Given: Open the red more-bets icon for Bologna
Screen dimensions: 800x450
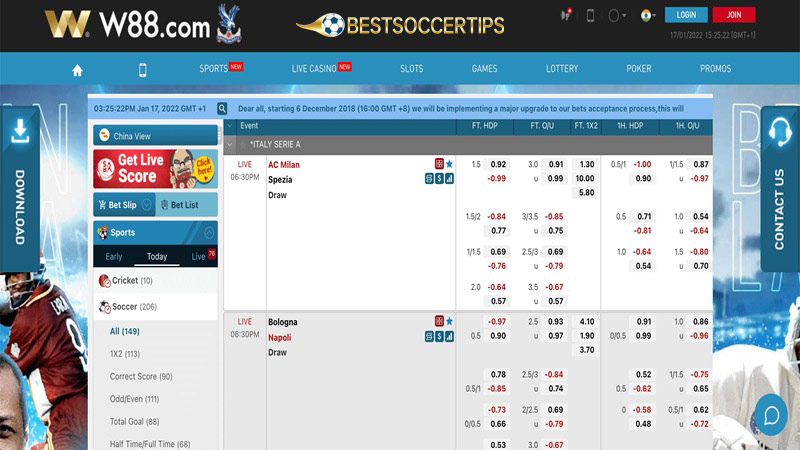Looking at the screenshot, I should (439, 321).
